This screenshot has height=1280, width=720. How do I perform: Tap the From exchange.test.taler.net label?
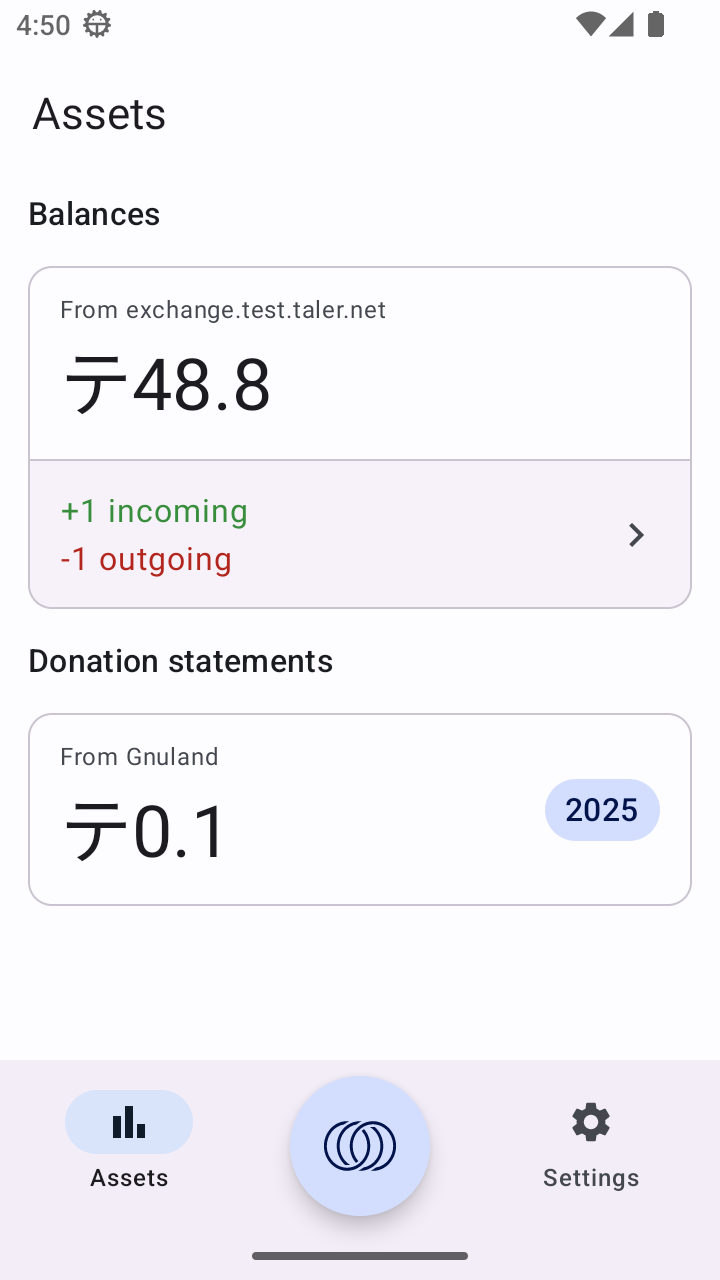(223, 310)
